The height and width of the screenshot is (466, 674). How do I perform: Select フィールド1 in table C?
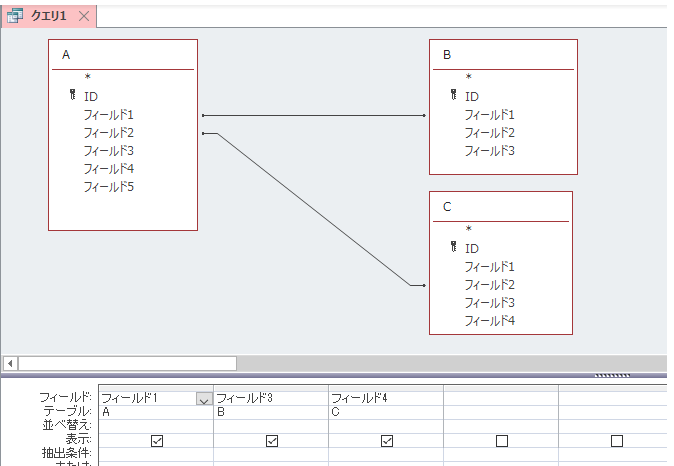coord(489,267)
